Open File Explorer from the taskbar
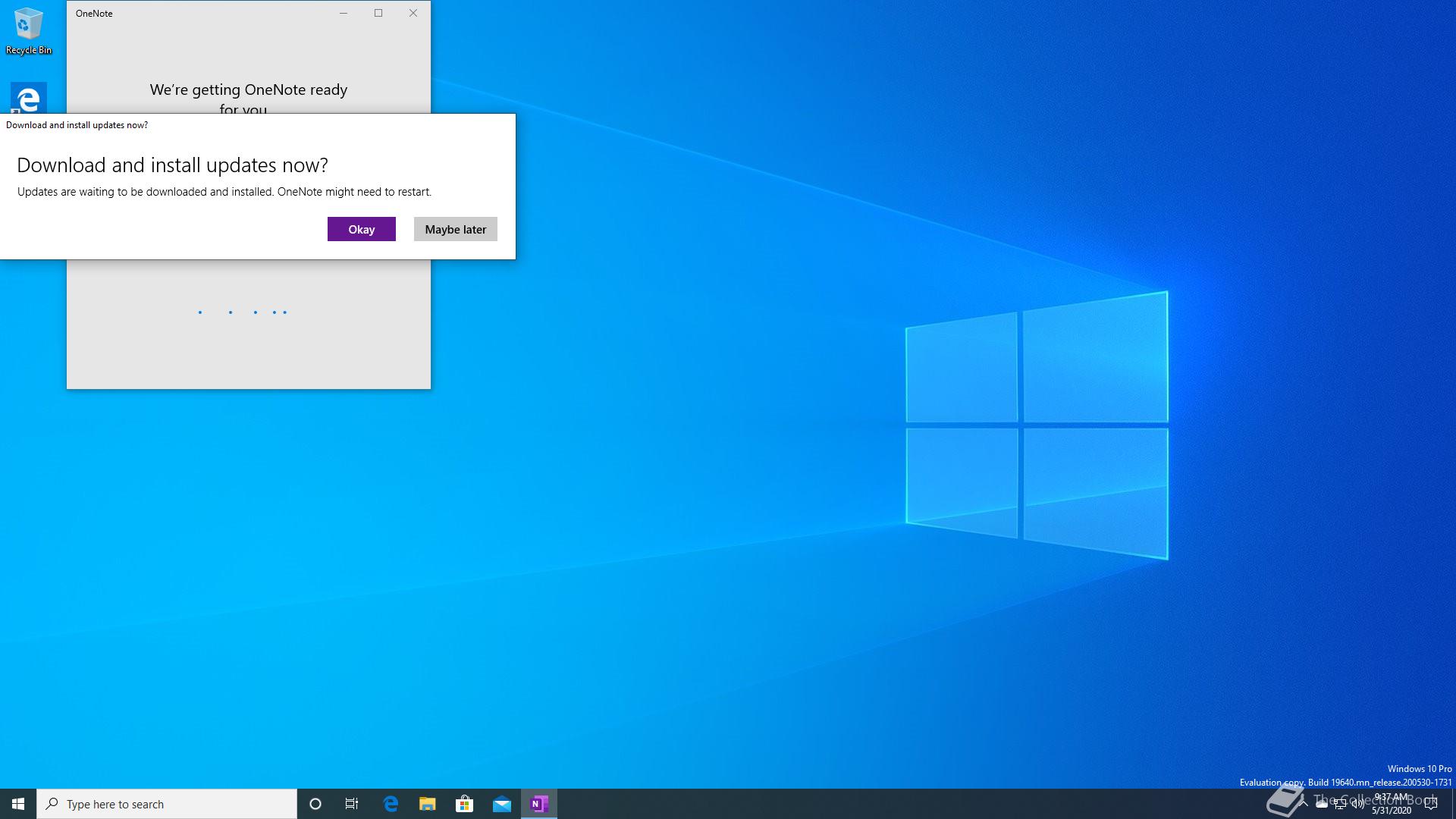 tap(428, 804)
